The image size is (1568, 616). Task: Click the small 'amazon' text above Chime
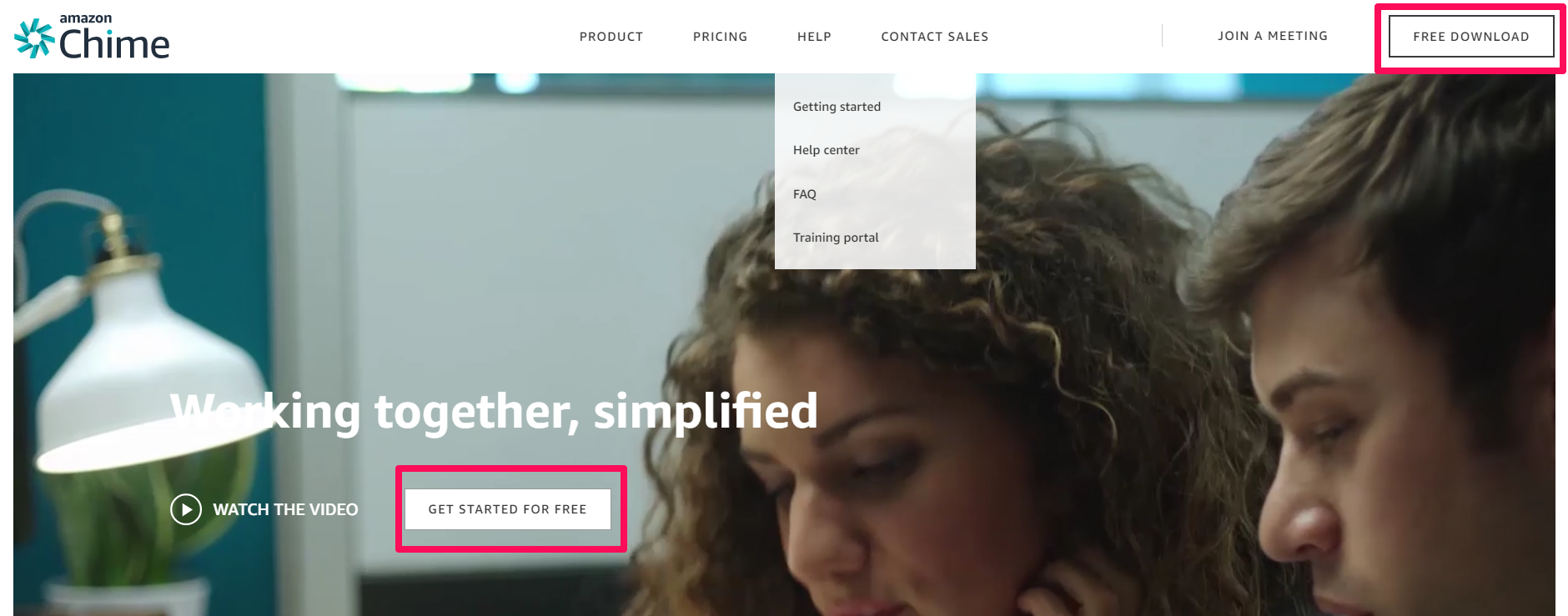[x=85, y=18]
